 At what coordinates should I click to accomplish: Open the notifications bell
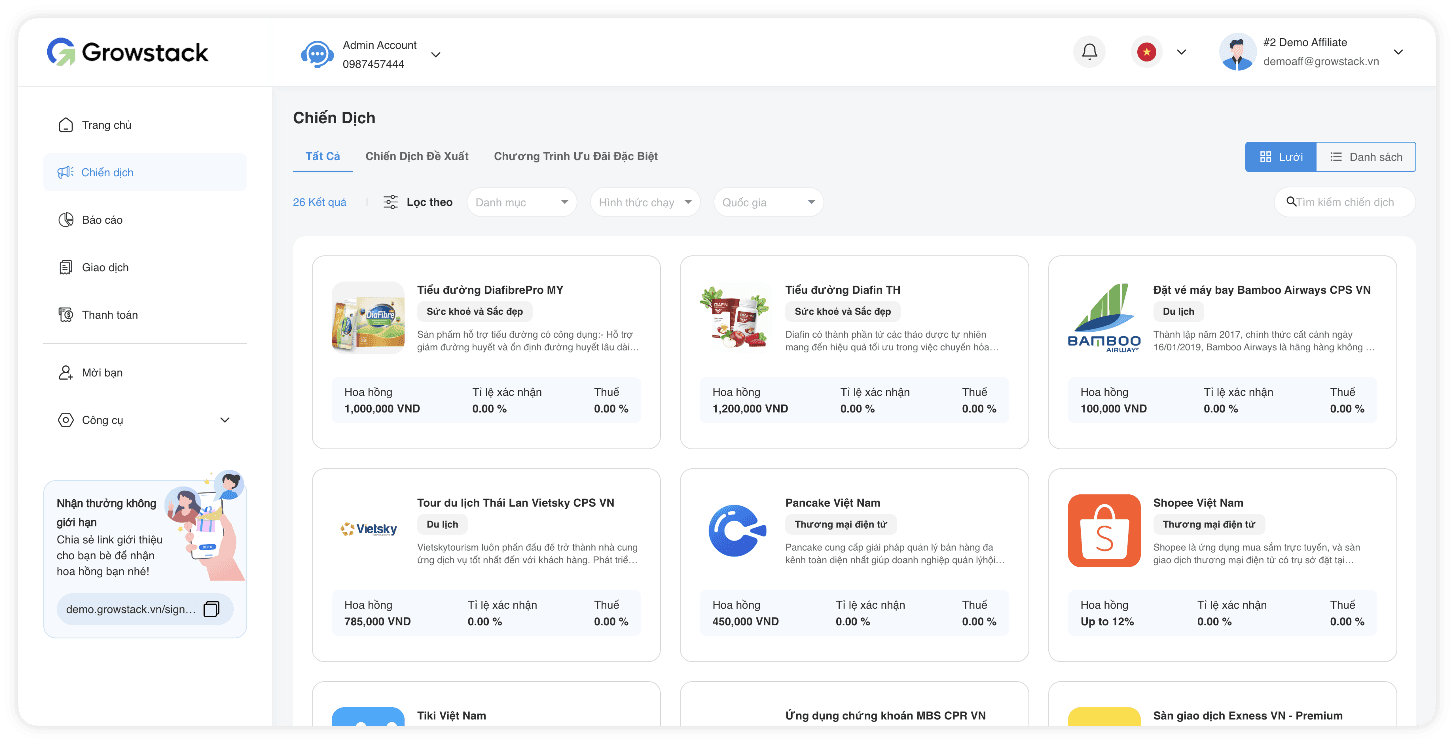click(x=1089, y=52)
